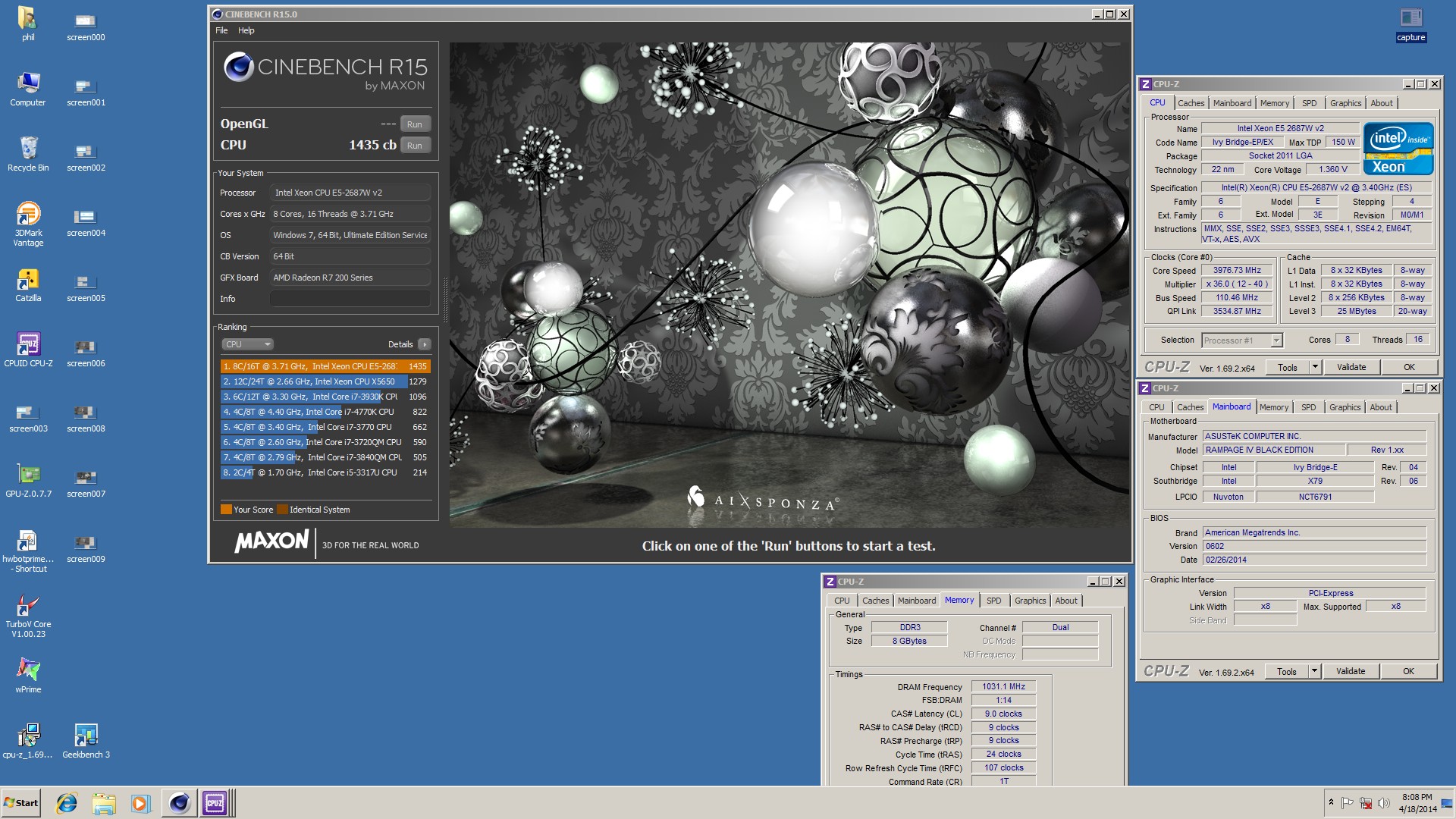Open hwbotprime shortcut on desktop
The height and width of the screenshot is (819, 1456).
(x=28, y=551)
